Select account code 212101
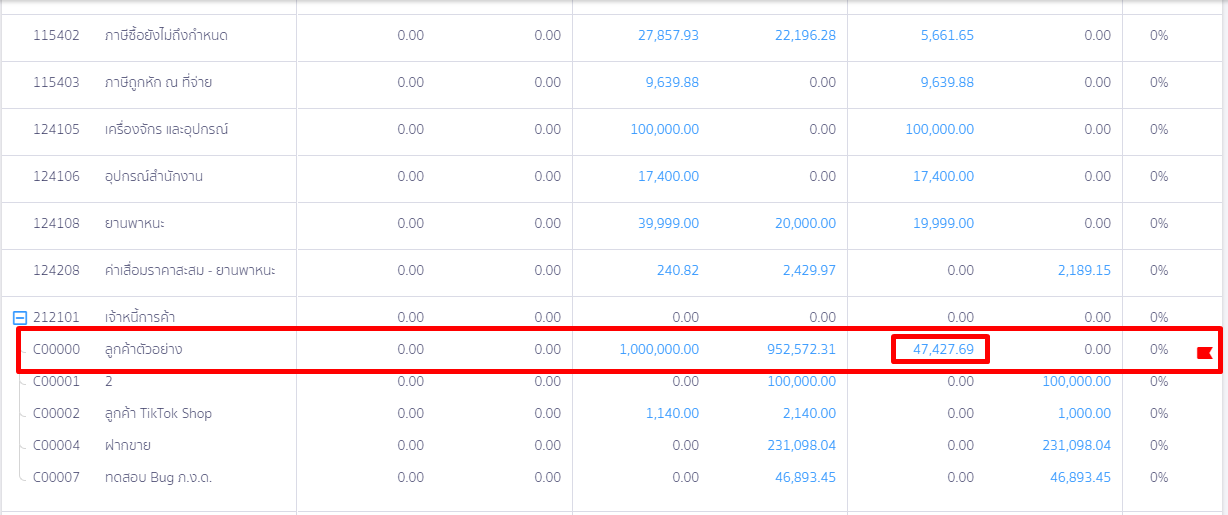This screenshot has width=1228, height=515. 56,318
